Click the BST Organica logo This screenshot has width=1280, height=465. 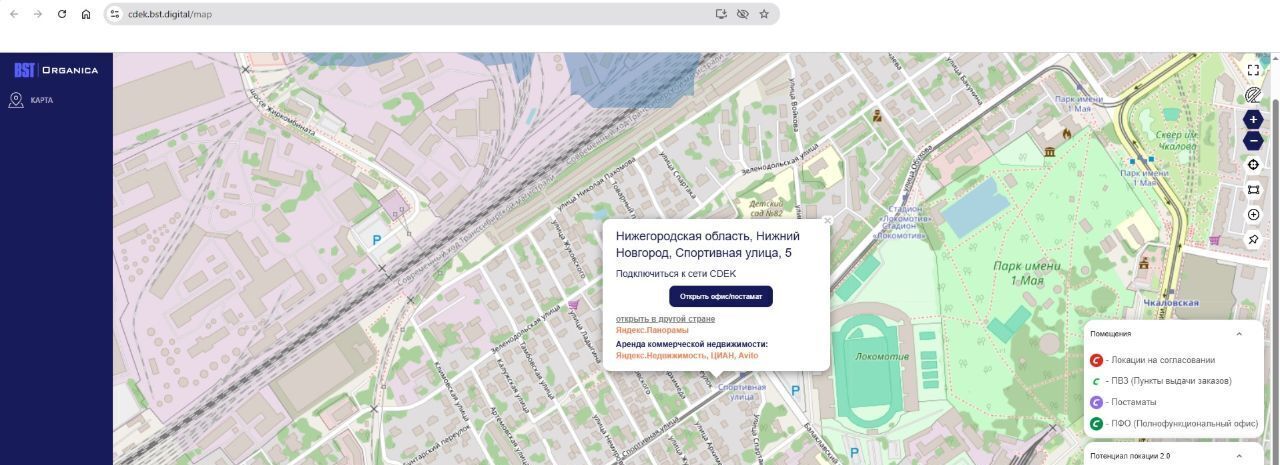pos(56,70)
